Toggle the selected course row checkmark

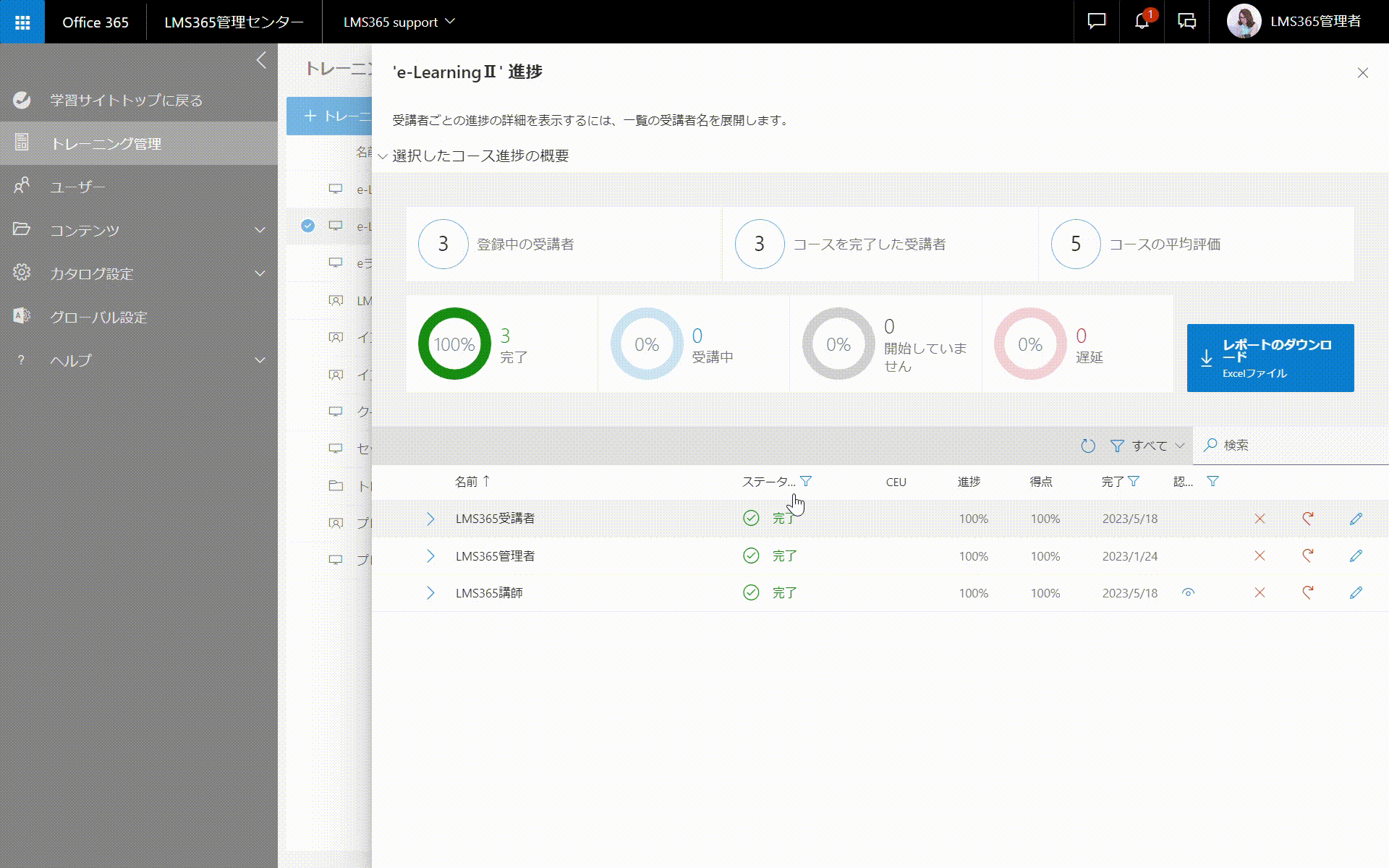click(308, 226)
